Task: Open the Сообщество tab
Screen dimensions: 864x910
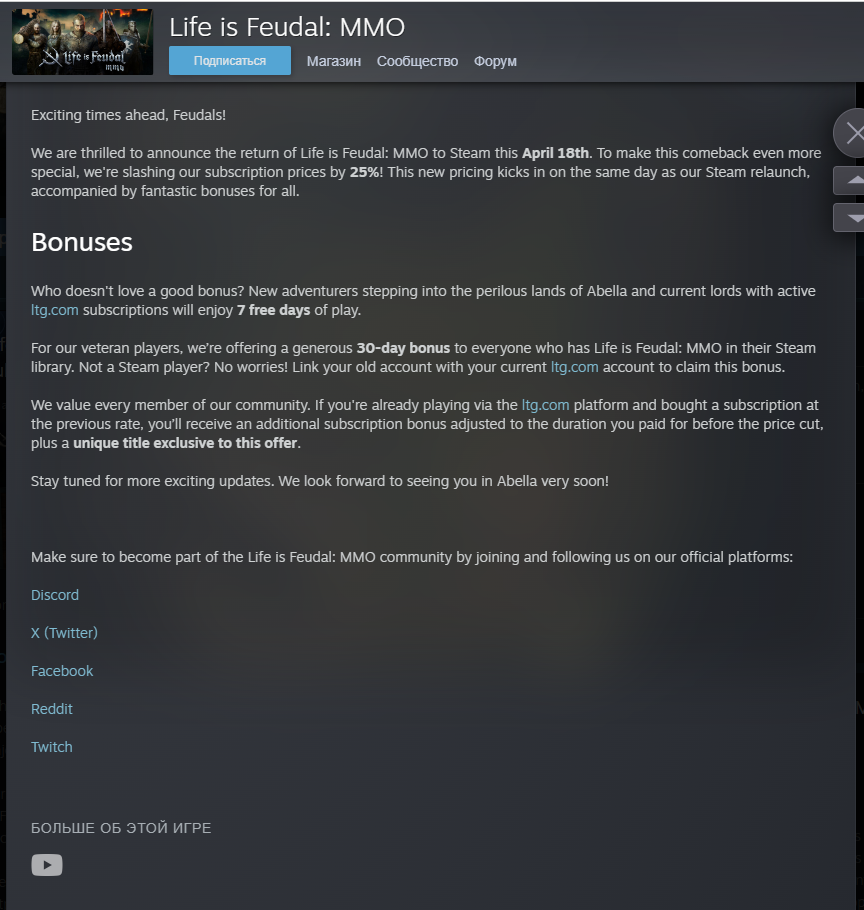Action: tap(417, 61)
